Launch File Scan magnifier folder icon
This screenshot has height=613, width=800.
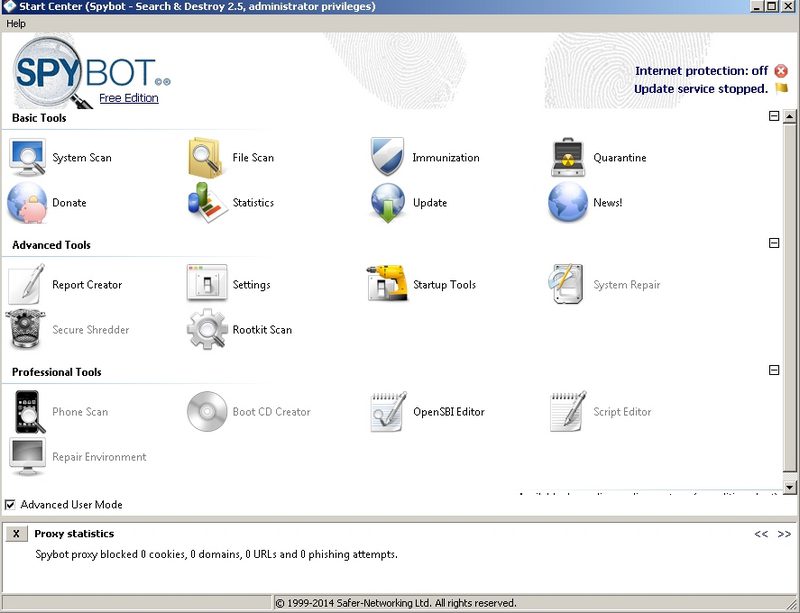tap(206, 157)
